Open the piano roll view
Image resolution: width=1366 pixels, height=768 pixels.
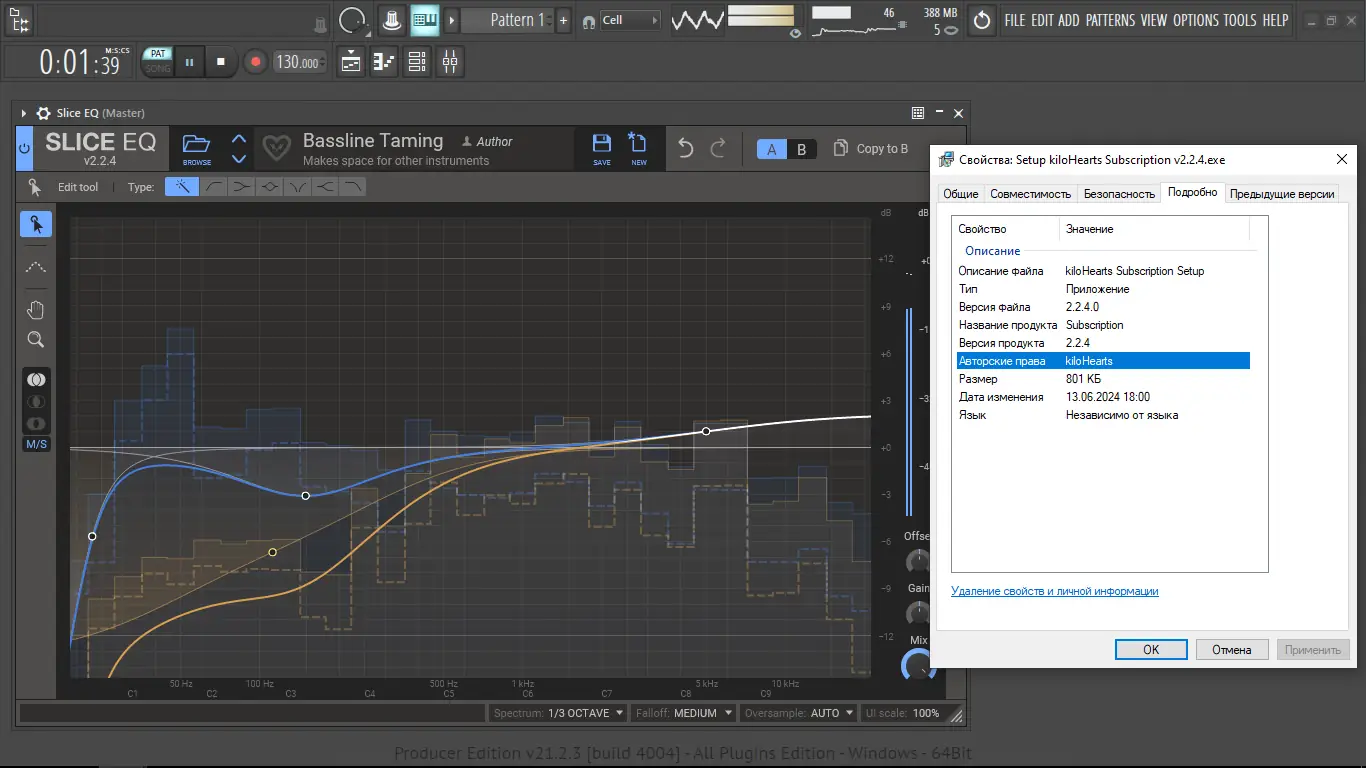click(384, 62)
